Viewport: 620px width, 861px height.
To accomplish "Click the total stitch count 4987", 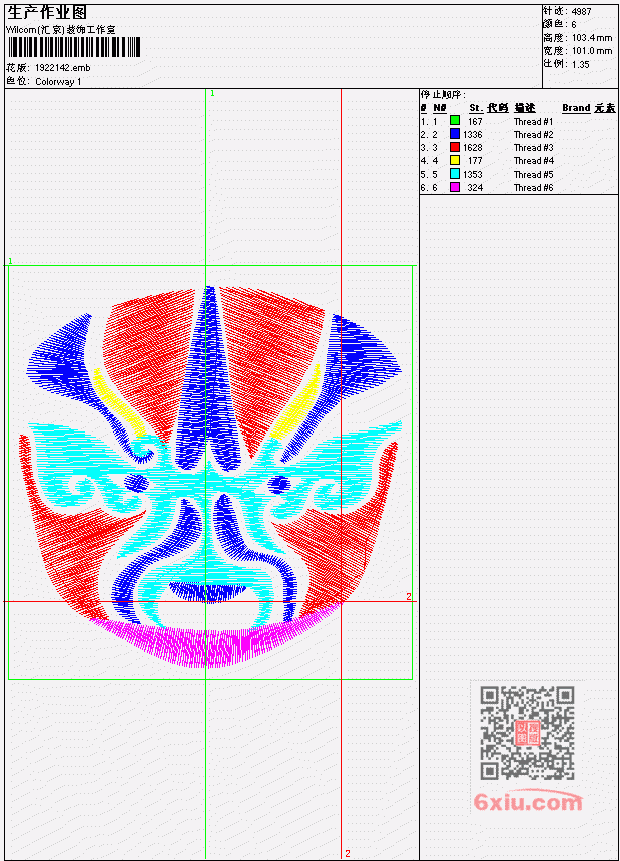I will pyautogui.click(x=582, y=12).
